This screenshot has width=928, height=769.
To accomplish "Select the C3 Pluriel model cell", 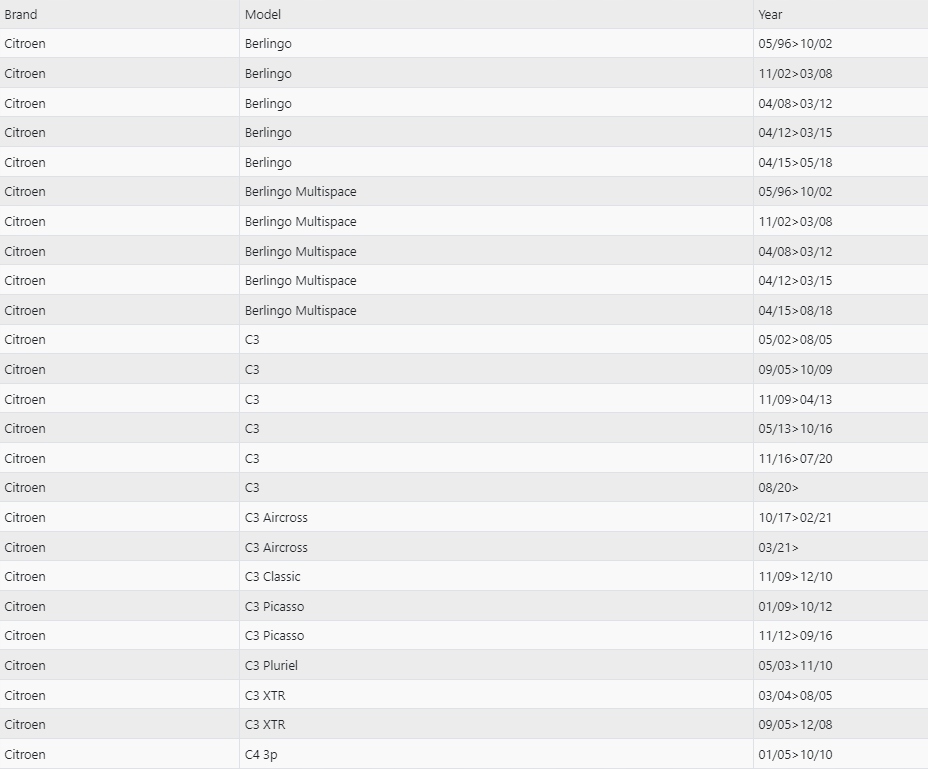I will [x=272, y=666].
